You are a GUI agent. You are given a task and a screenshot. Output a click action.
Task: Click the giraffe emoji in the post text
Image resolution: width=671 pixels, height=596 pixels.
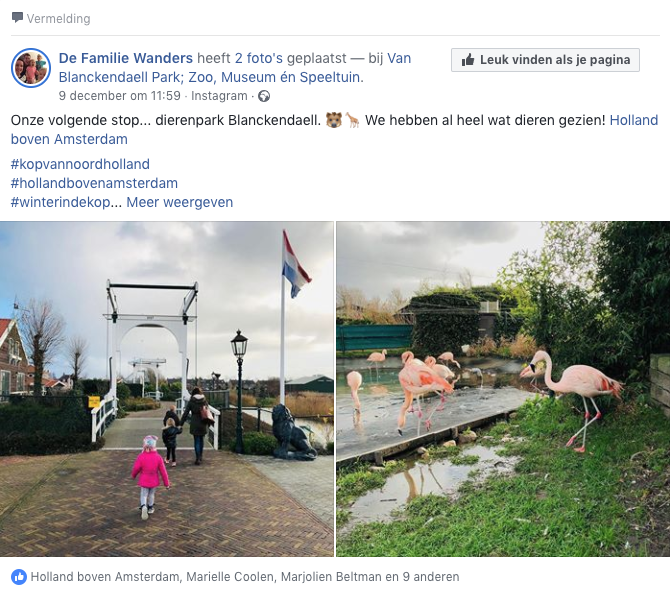353,120
